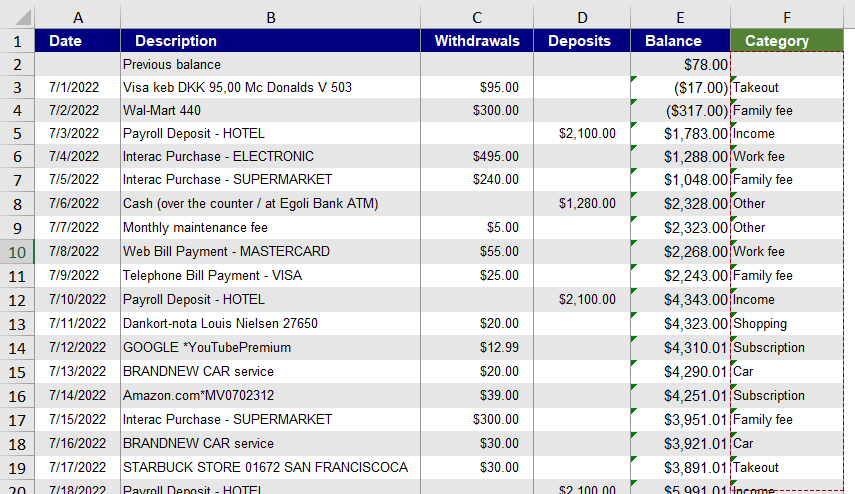Select column C header
855x494 pixels.
[x=476, y=16]
